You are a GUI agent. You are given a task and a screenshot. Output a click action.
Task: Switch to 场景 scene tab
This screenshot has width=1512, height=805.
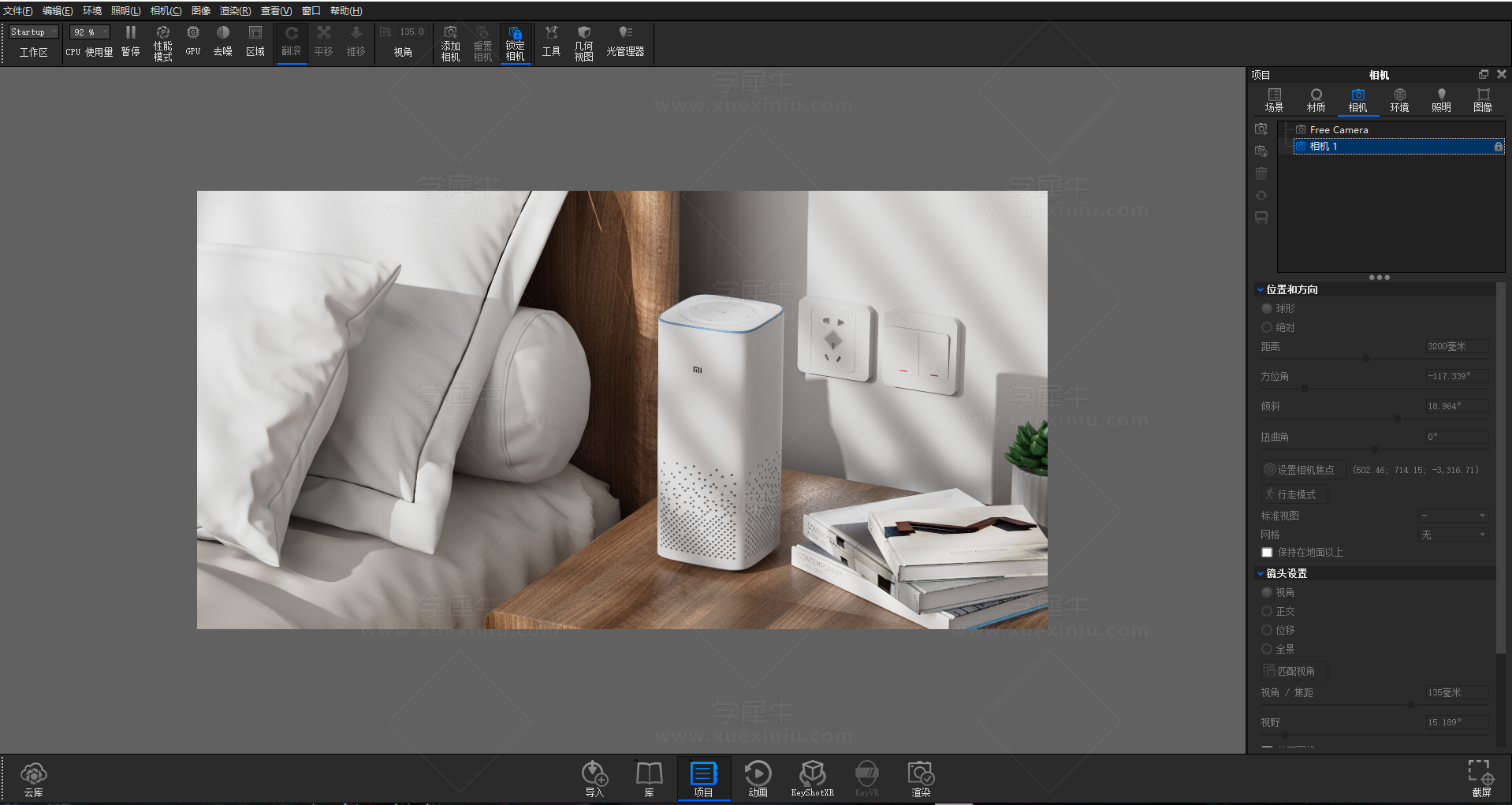(1274, 100)
